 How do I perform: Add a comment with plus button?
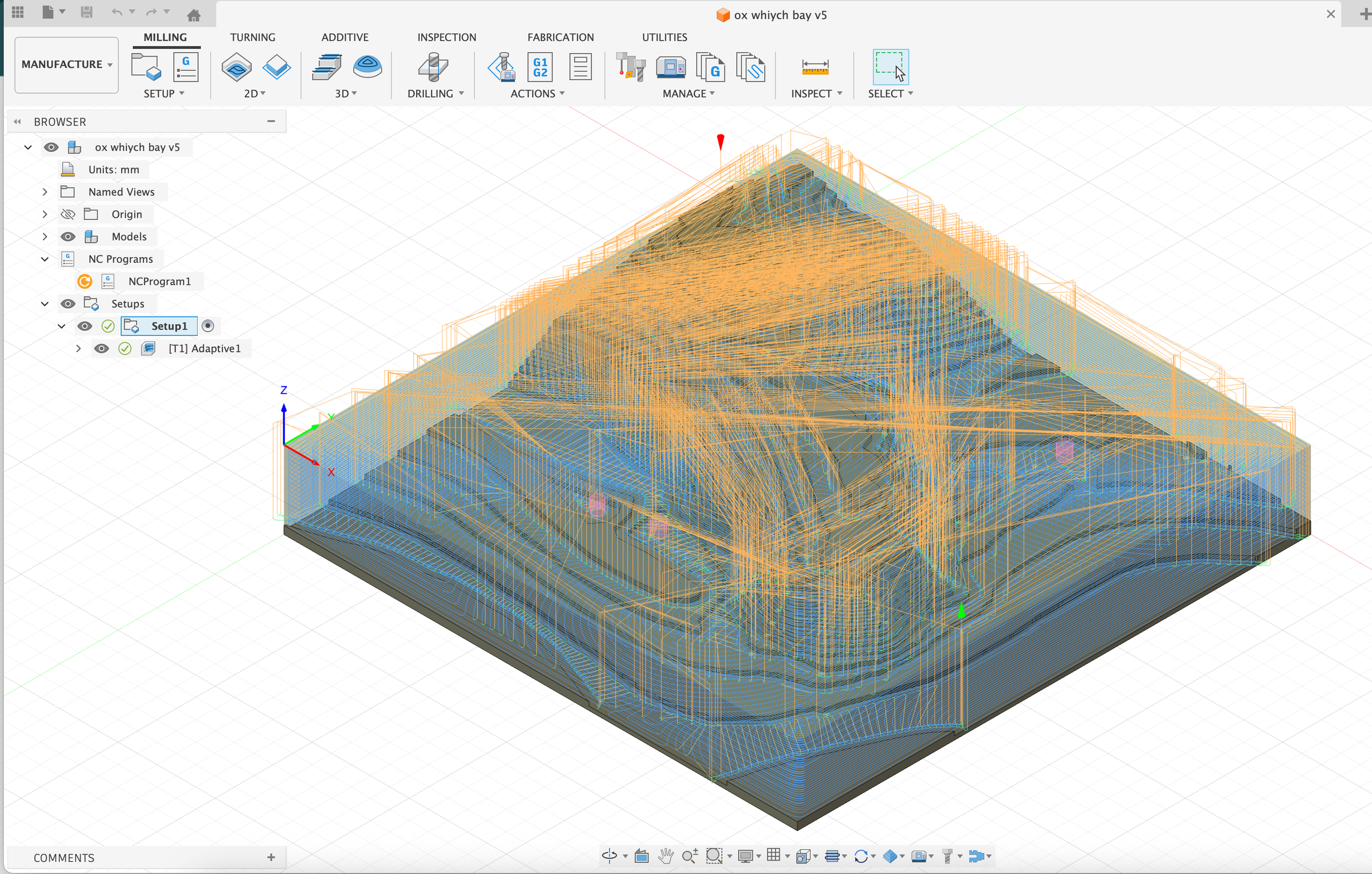pos(271,858)
